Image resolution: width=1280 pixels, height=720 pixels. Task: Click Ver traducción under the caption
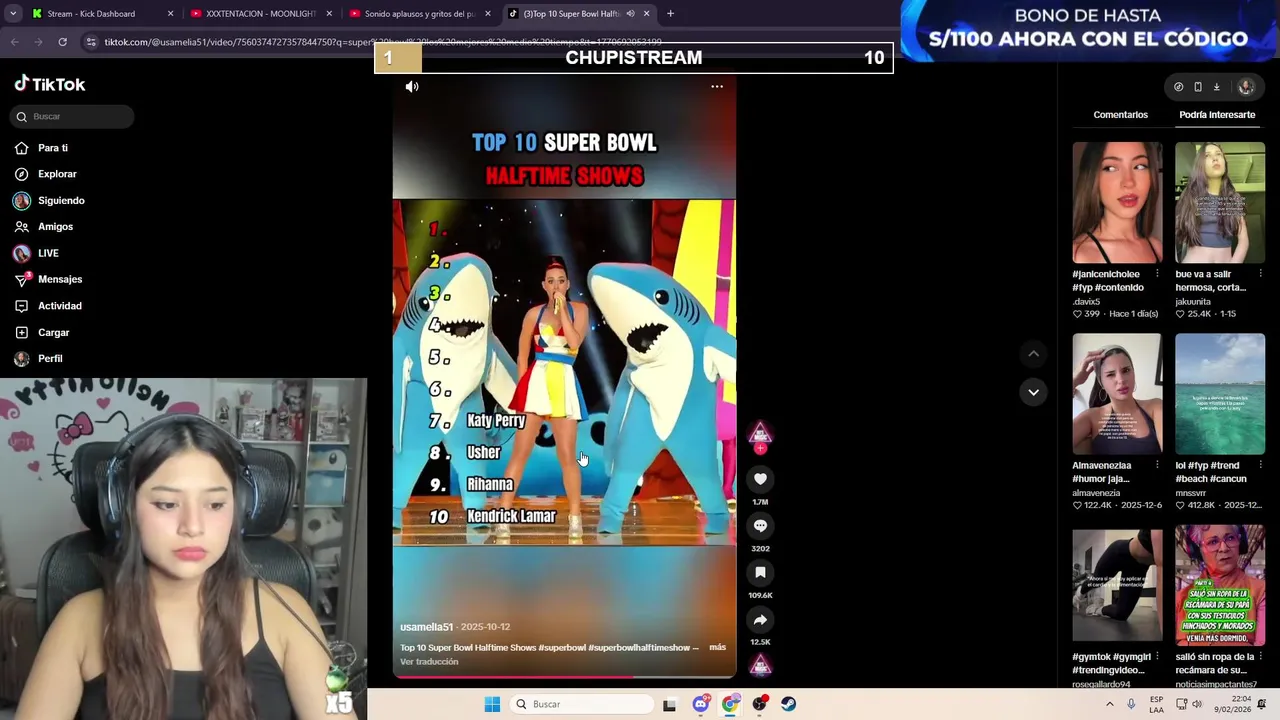pos(429,661)
